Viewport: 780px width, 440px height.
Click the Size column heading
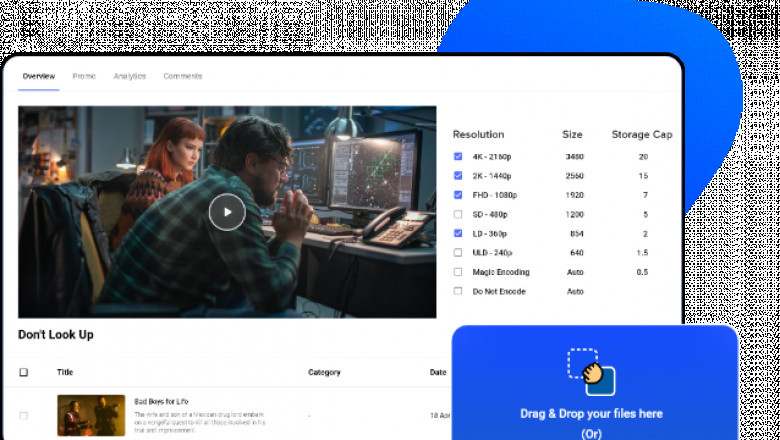point(572,134)
